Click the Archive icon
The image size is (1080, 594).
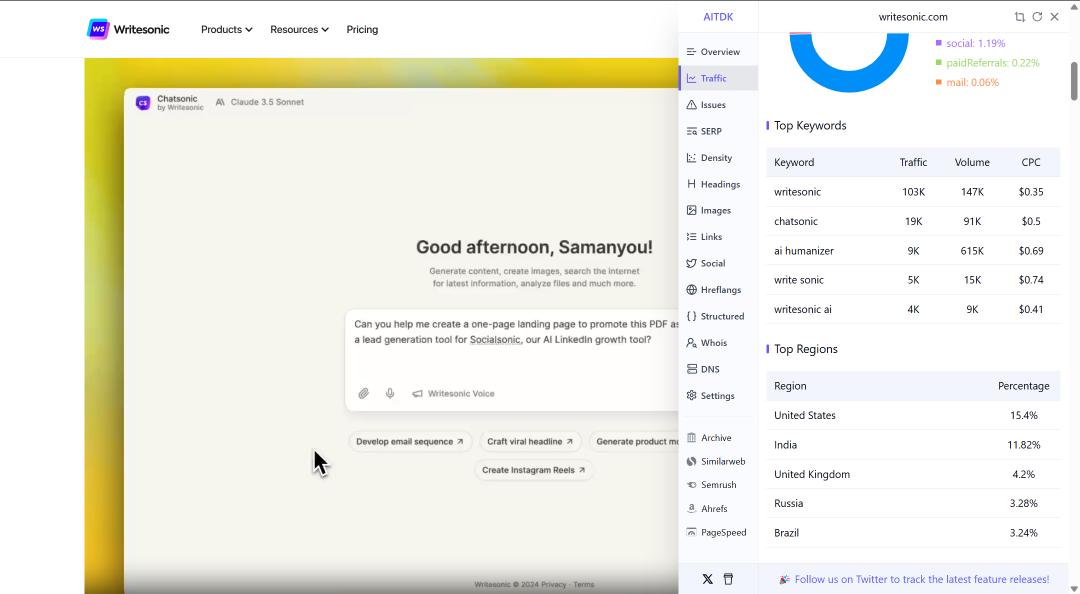692,438
